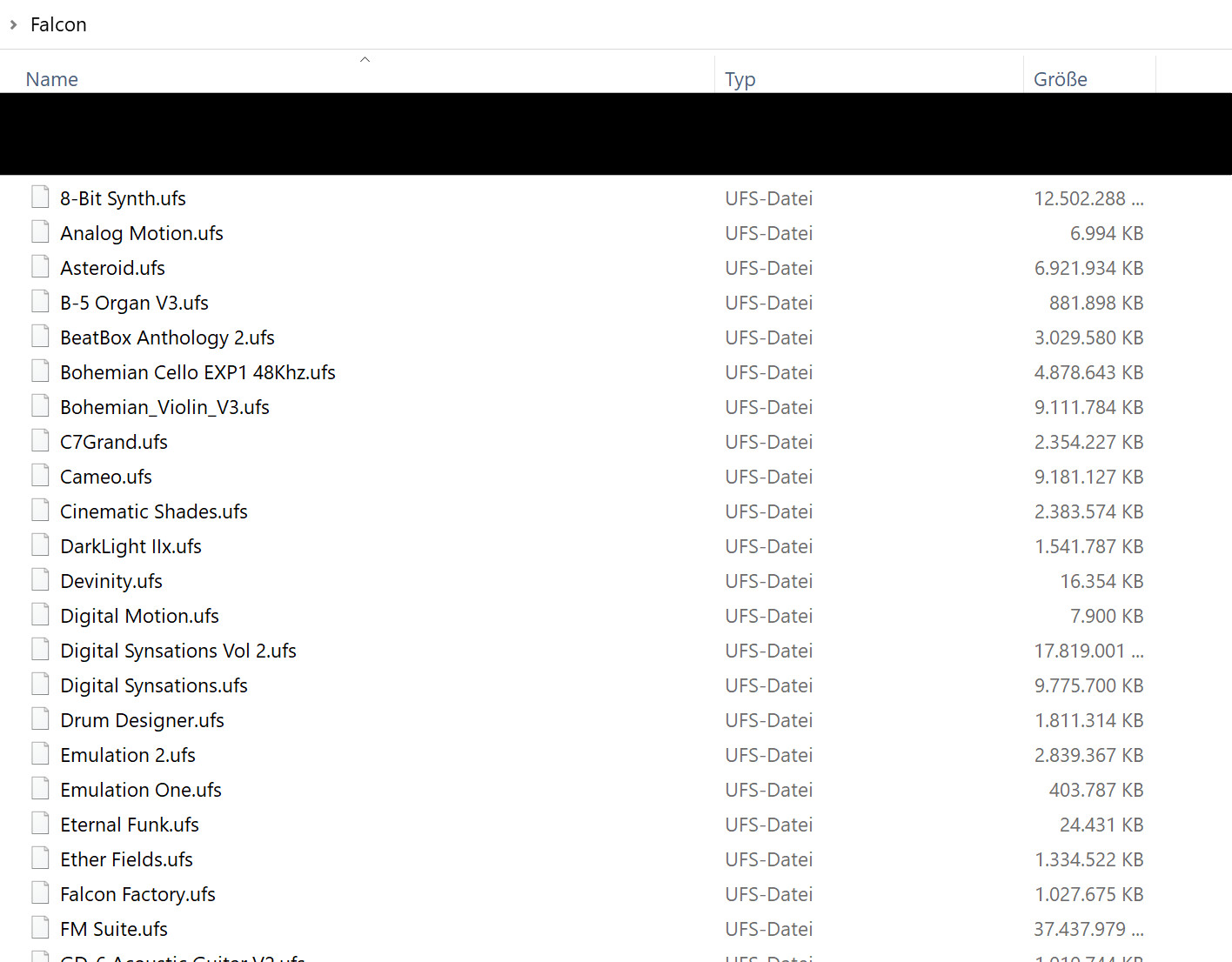Select the file name BeatBox Anthology 2.ufs
Image resolution: width=1232 pixels, height=962 pixels.
click(167, 337)
